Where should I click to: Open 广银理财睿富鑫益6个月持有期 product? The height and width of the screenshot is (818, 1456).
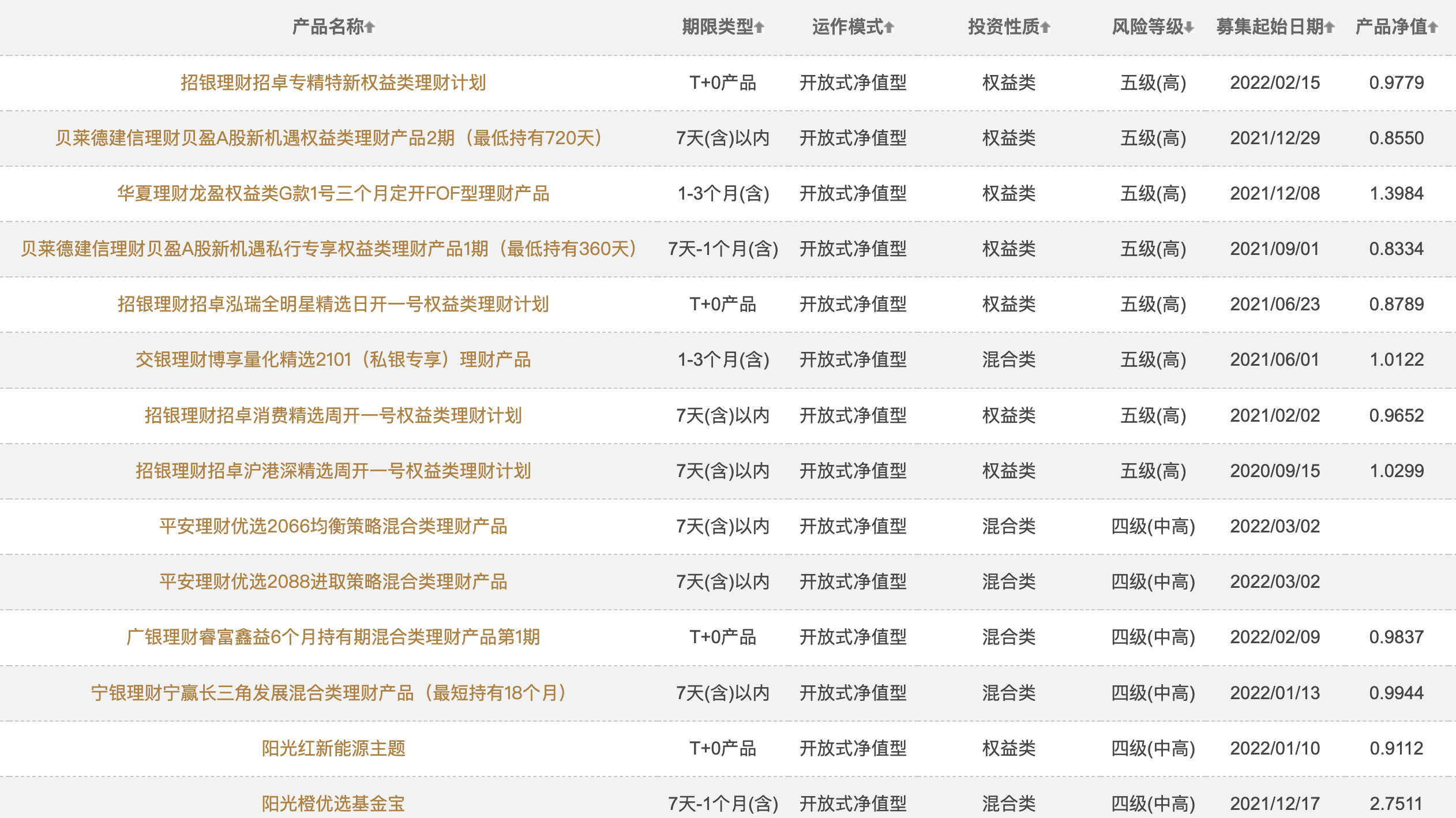(333, 637)
